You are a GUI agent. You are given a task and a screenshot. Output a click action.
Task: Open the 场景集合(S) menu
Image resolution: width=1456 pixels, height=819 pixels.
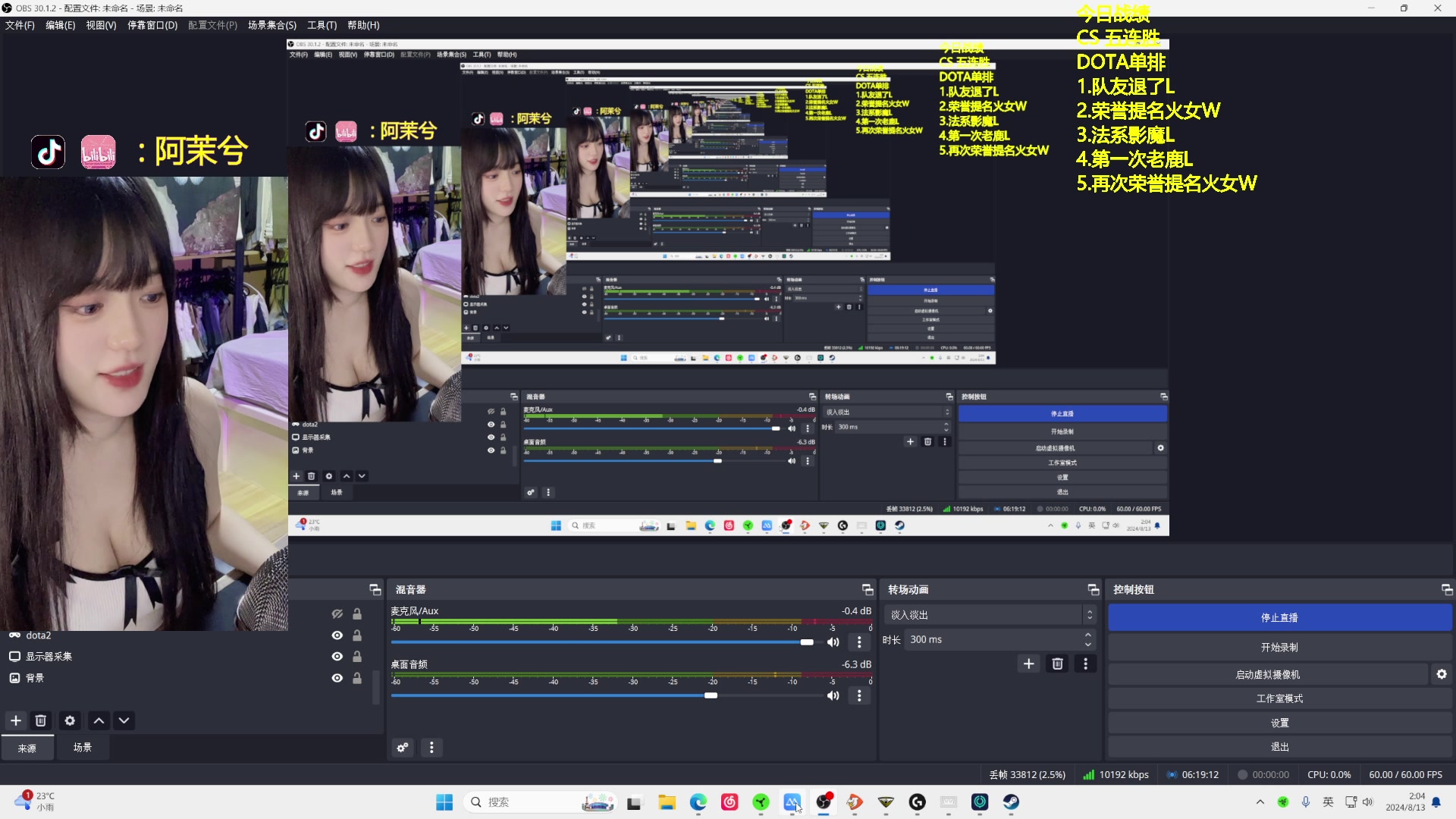tap(272, 25)
